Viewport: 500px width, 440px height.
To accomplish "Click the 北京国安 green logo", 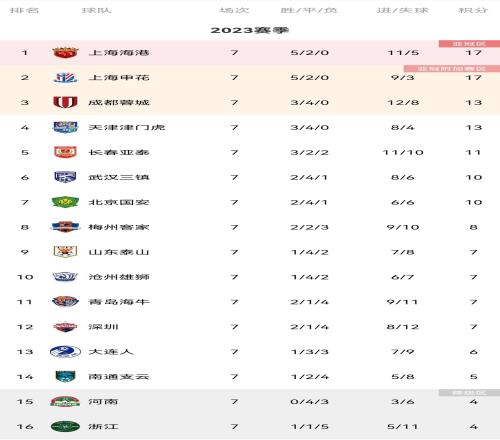I will click(x=65, y=202).
